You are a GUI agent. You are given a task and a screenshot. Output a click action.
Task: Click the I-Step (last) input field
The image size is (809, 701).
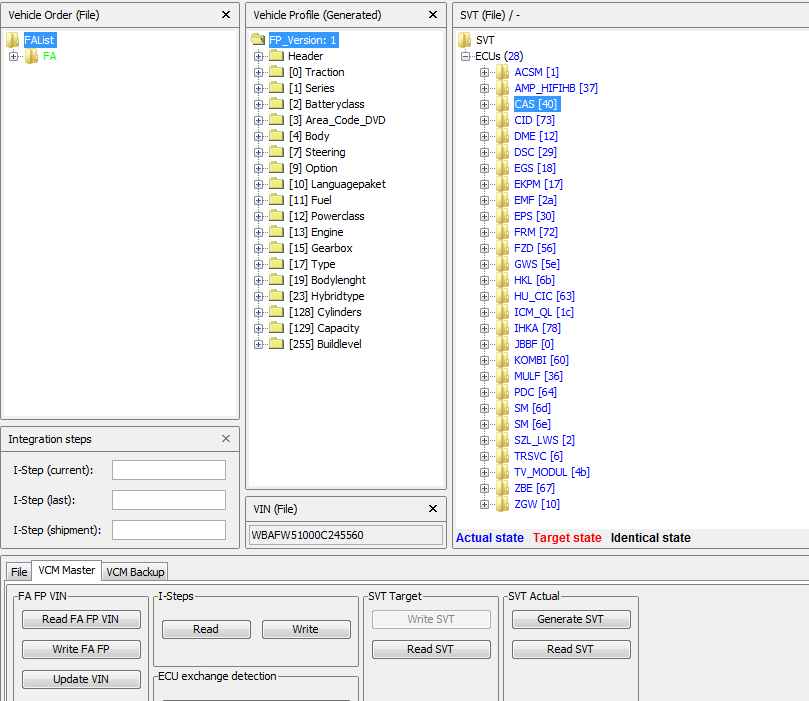(169, 500)
